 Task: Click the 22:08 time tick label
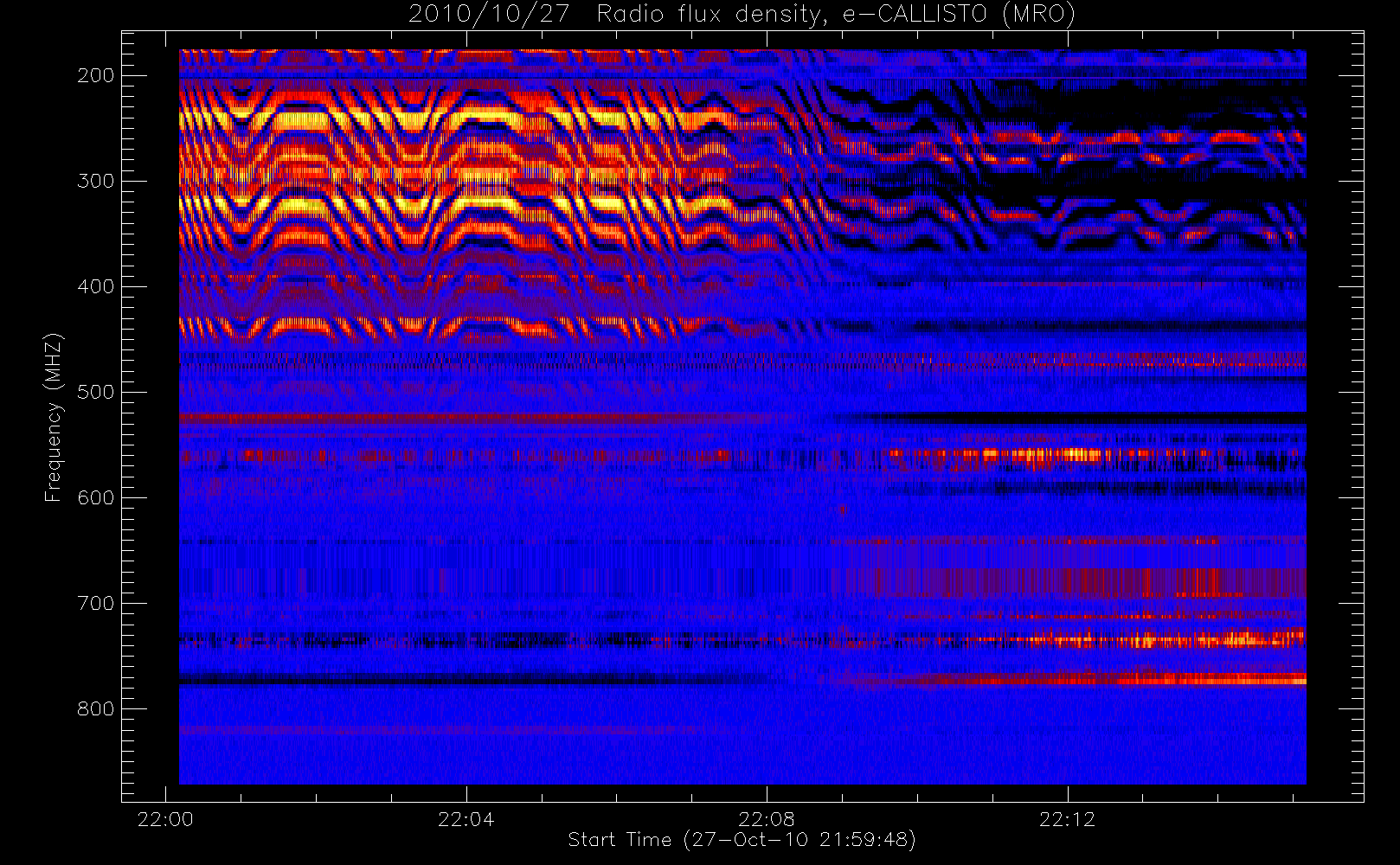(x=767, y=819)
